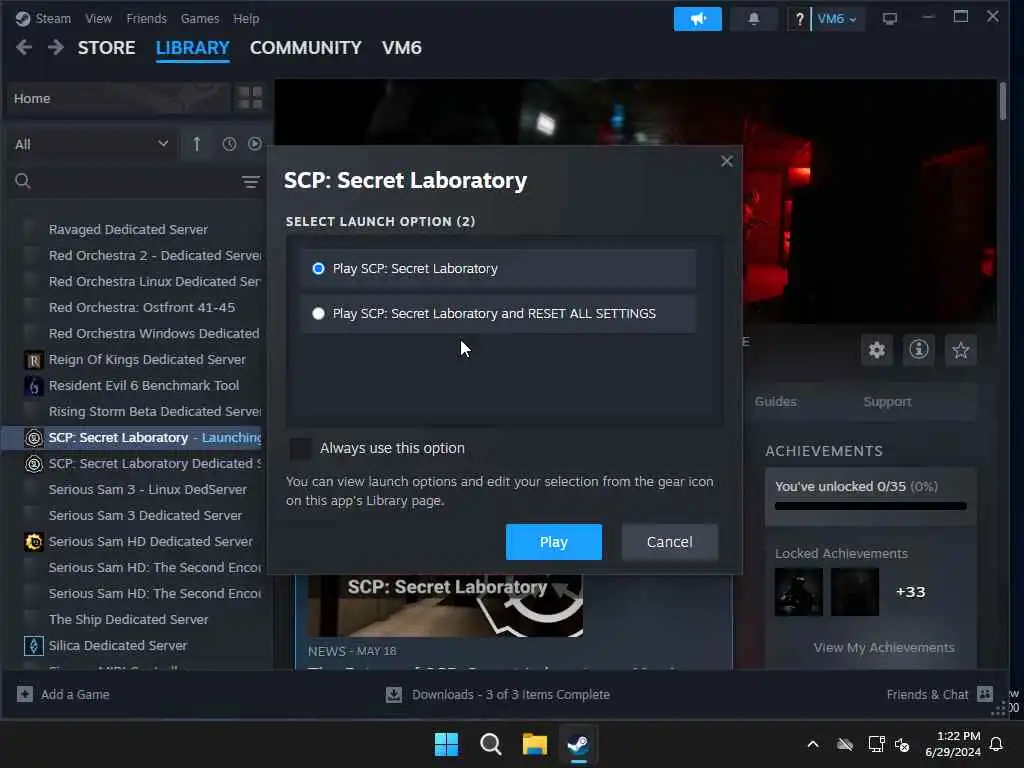Image resolution: width=1024 pixels, height=768 pixels.
Task: Click the recent activity clock icon
Action: [229, 144]
